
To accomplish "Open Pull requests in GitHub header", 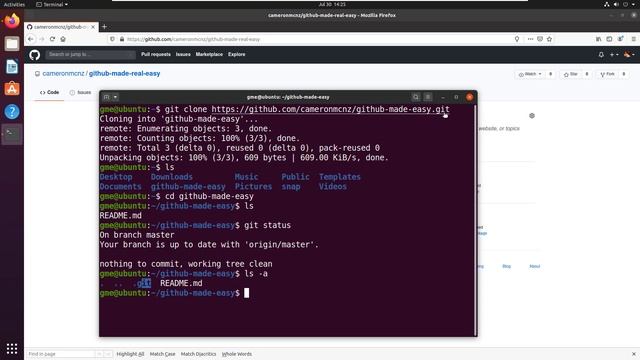I will pyautogui.click(x=156, y=54).
